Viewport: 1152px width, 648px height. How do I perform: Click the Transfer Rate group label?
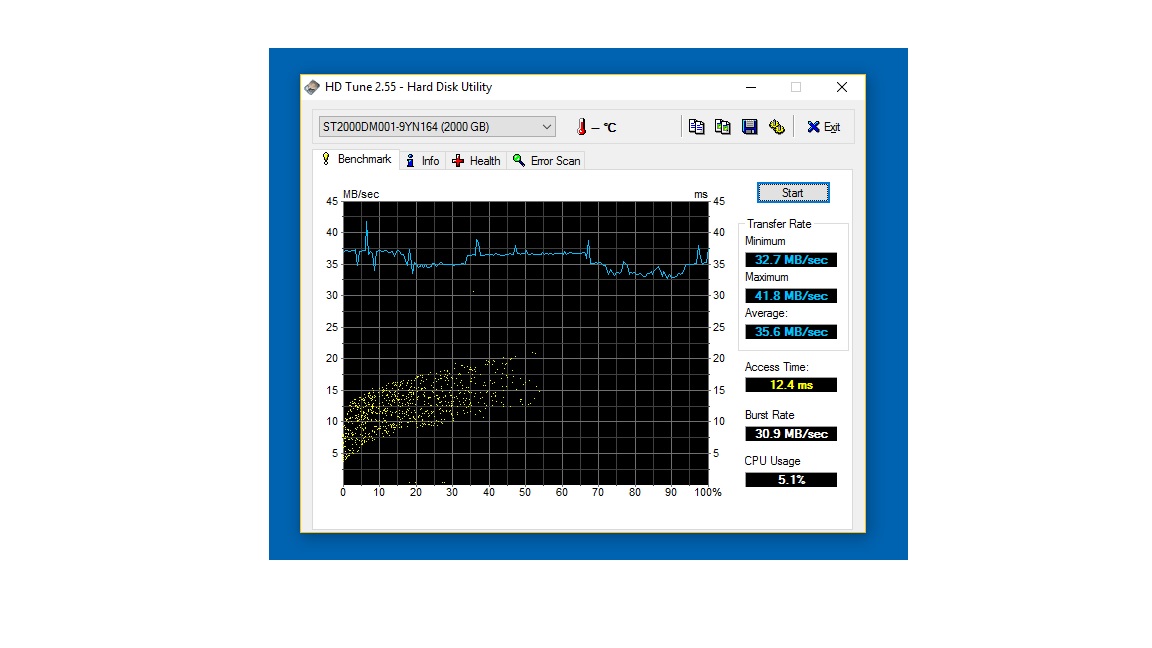(779, 224)
